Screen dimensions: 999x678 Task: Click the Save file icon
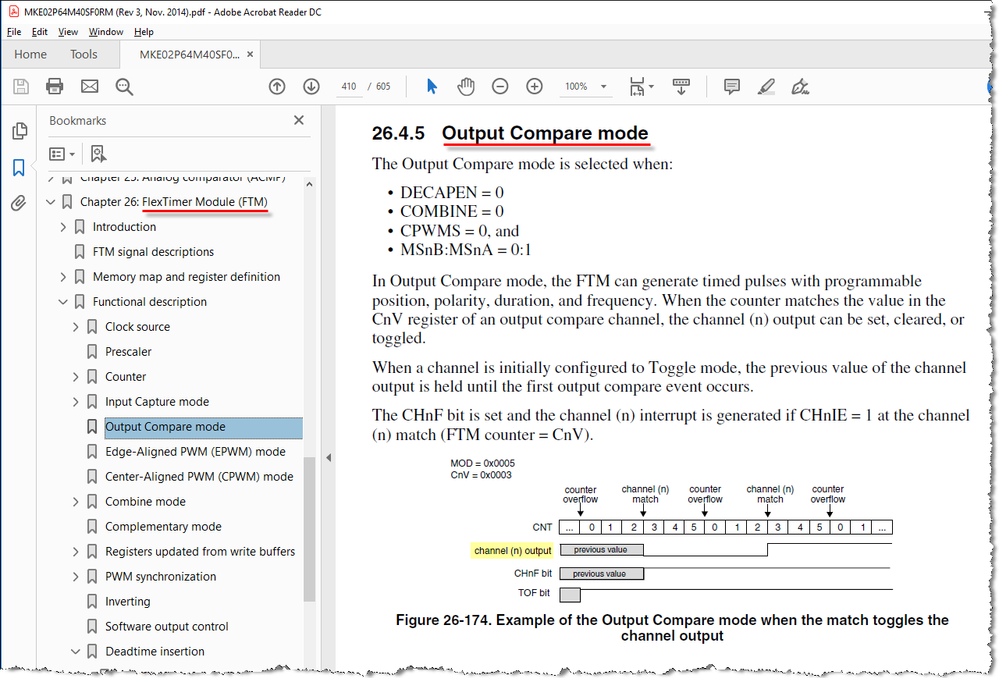[21, 87]
